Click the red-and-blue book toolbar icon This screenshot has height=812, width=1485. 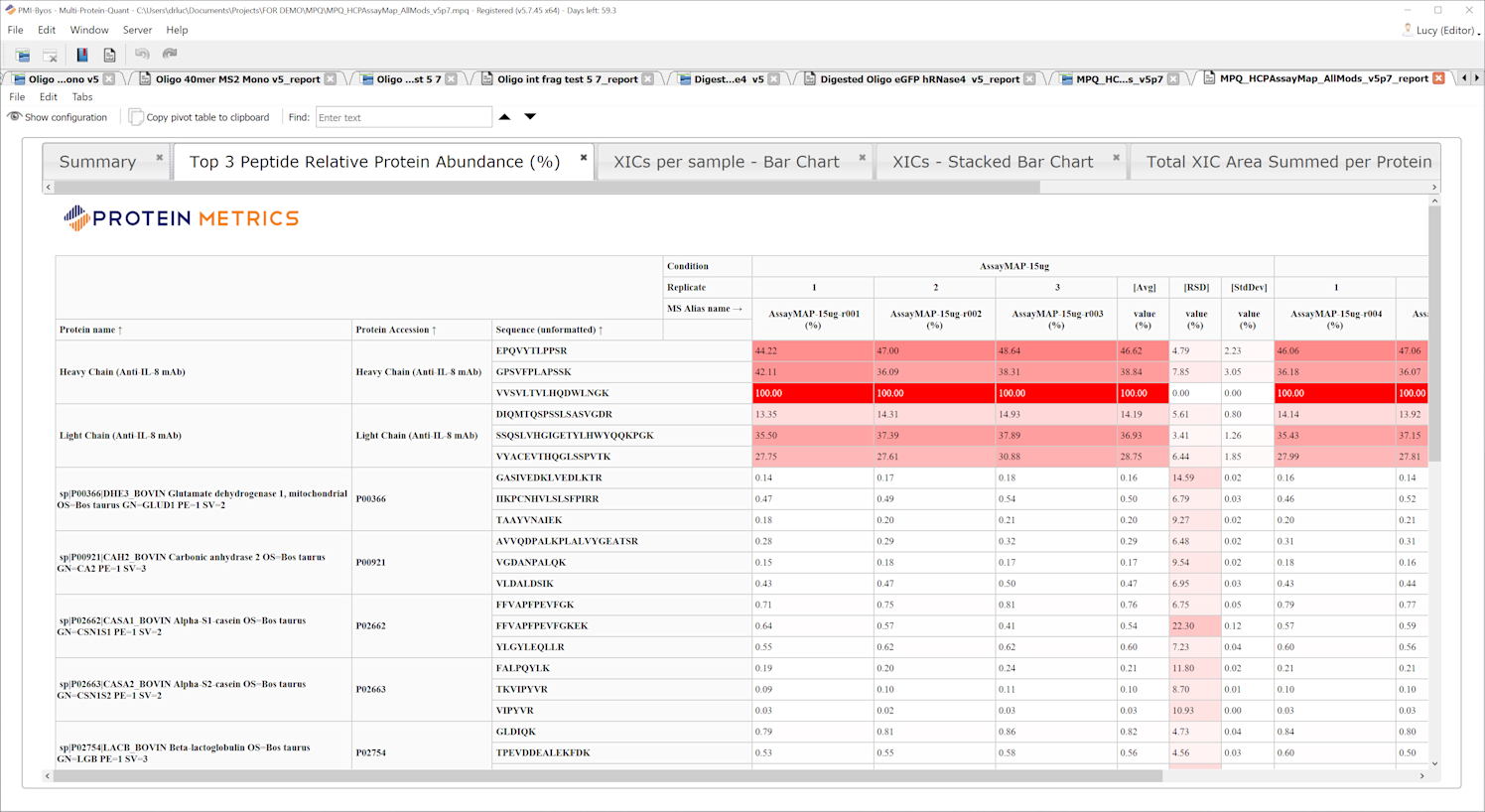pos(82,55)
